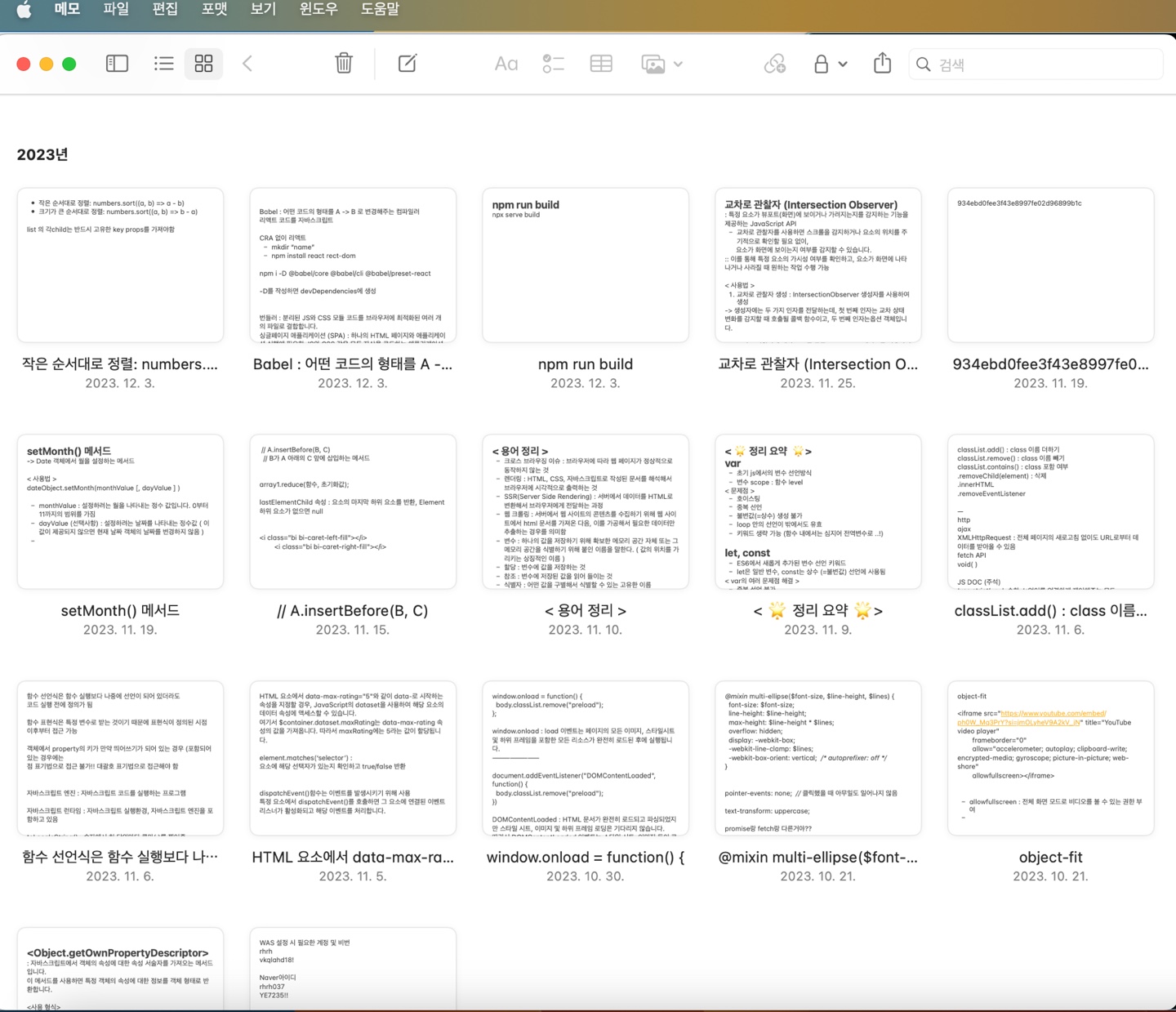
Task: Add a note link with the link icon
Action: tap(775, 64)
